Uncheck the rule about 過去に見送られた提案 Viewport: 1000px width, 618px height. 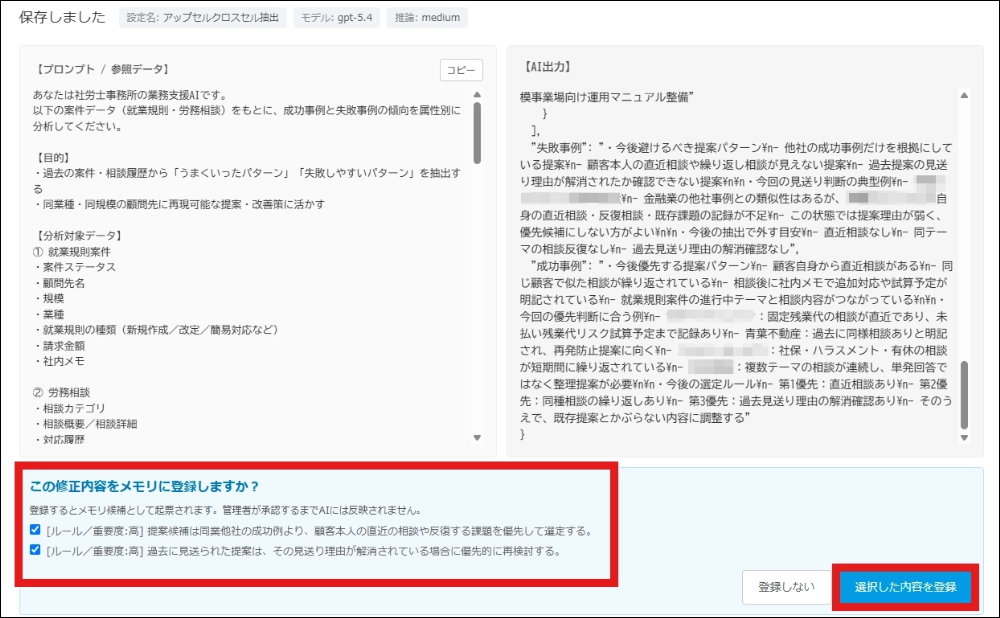(x=35, y=550)
